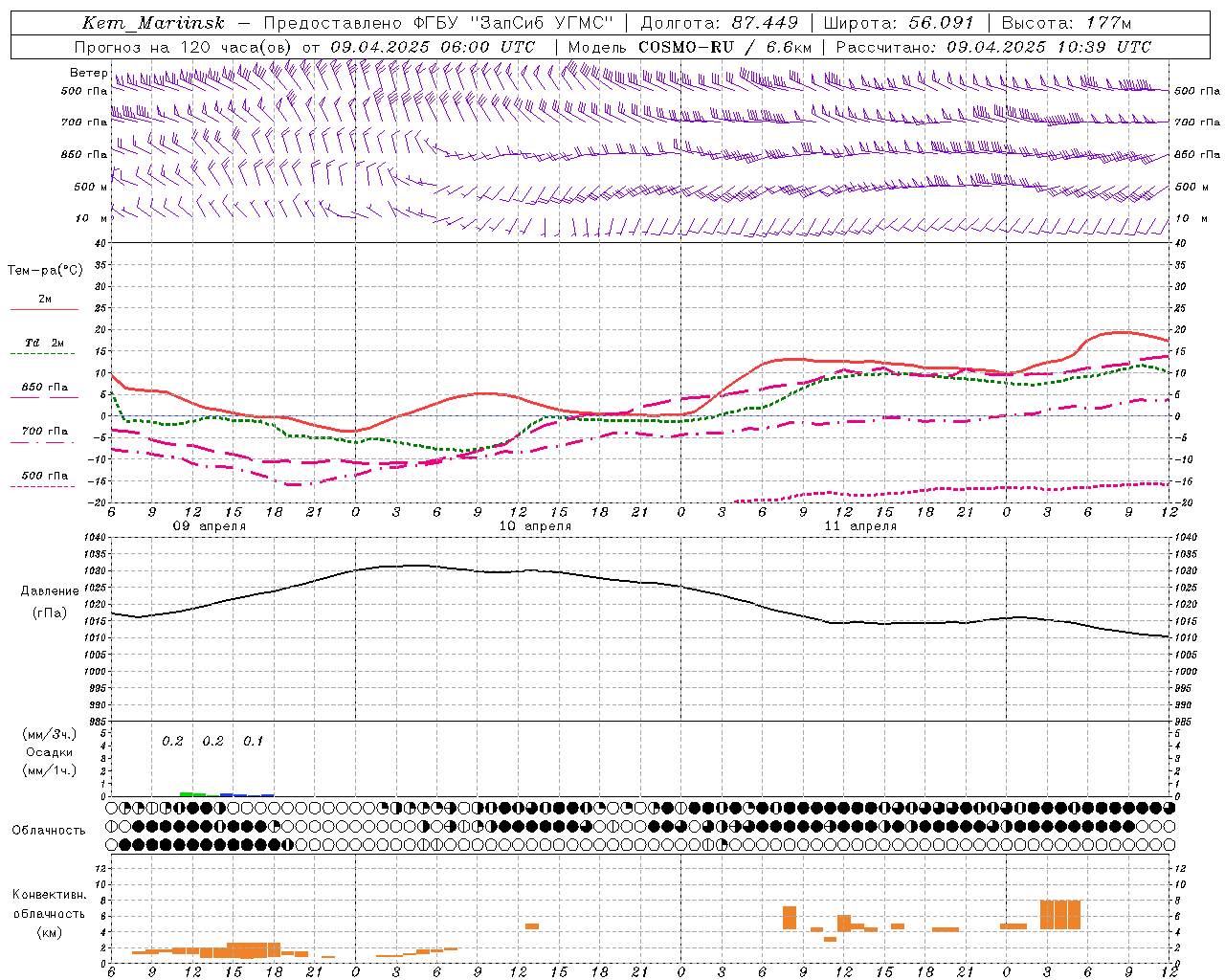Click the (гПа) pressure unit label
Image resolution: width=1225 pixels, height=980 pixels.
click(x=50, y=613)
